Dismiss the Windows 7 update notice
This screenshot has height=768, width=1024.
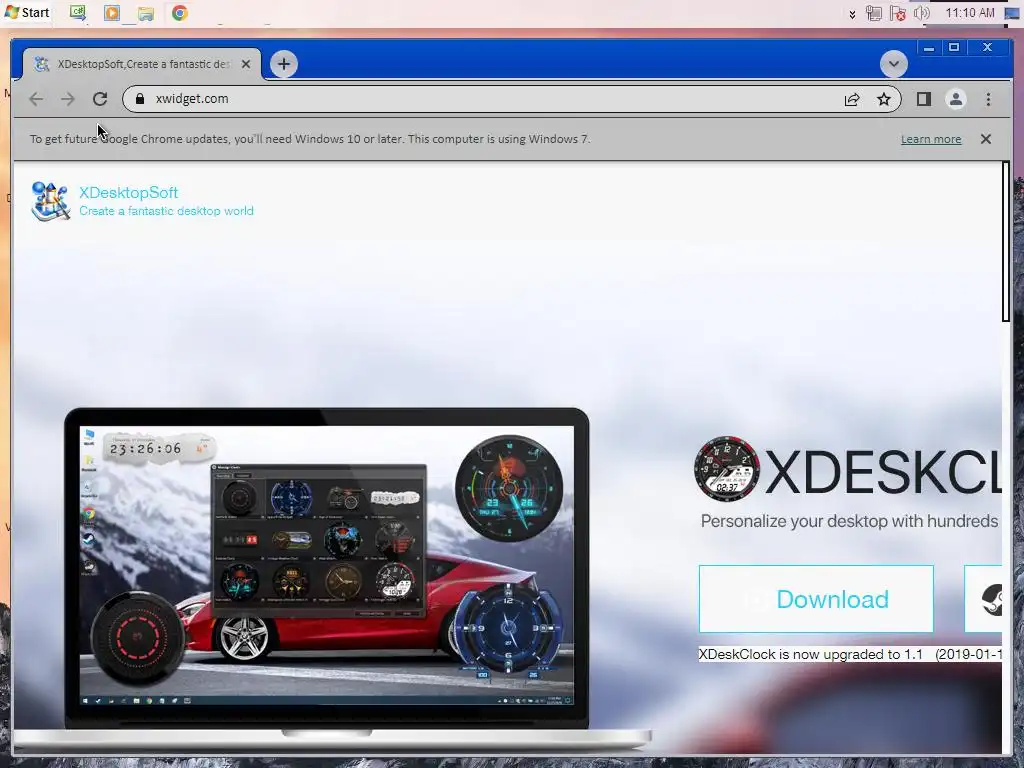click(x=985, y=138)
